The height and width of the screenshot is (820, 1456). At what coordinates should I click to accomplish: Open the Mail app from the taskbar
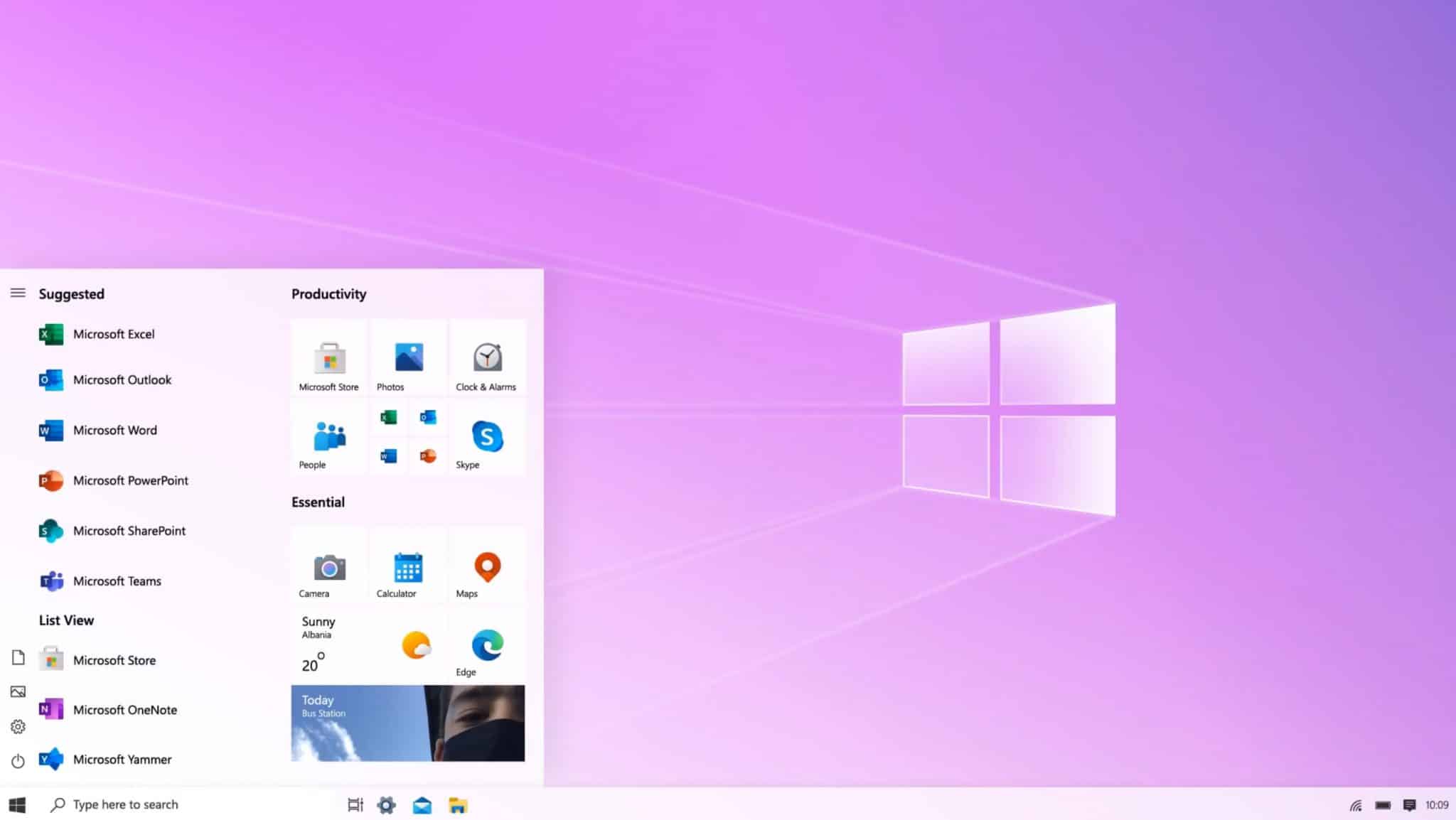click(423, 804)
